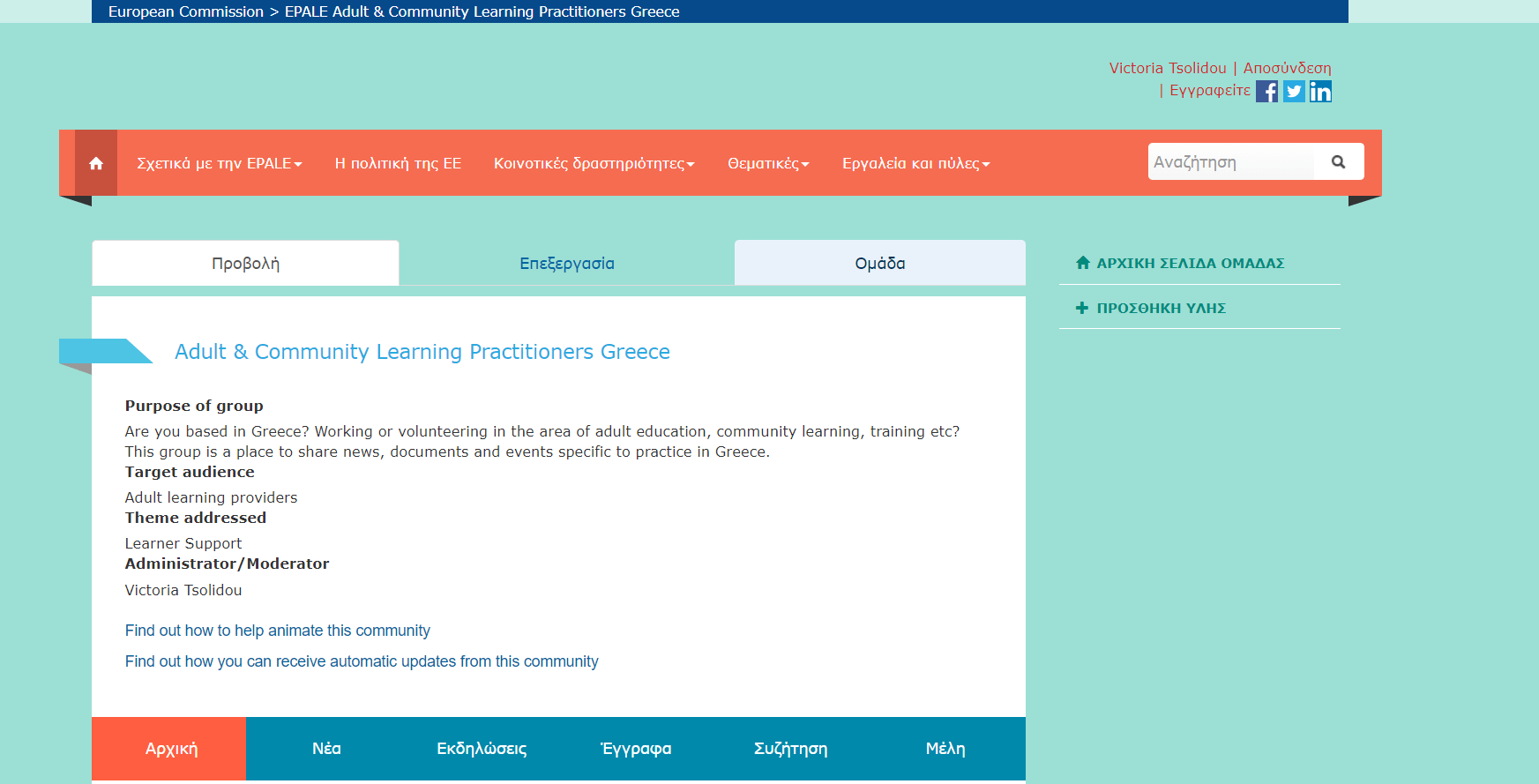
Task: Expand the Εργαλεία και πύλες menu
Action: pyautogui.click(x=915, y=164)
